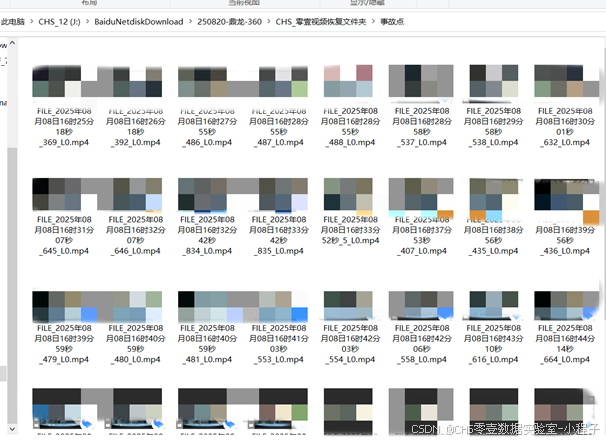The height and width of the screenshot is (441, 606).
Task: Click file name text _479_L0.mp4
Action: click(64, 359)
